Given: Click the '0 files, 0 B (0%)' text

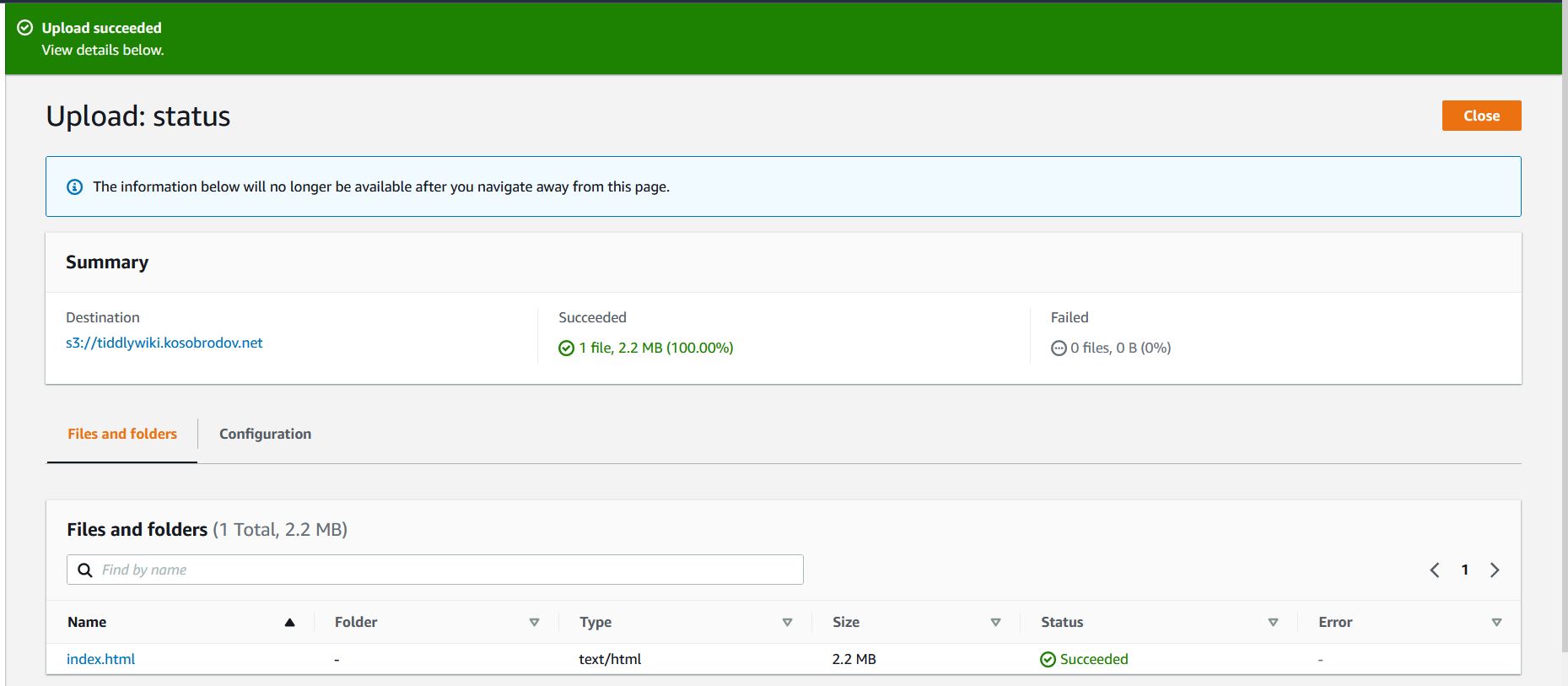Looking at the screenshot, I should coord(1121,348).
